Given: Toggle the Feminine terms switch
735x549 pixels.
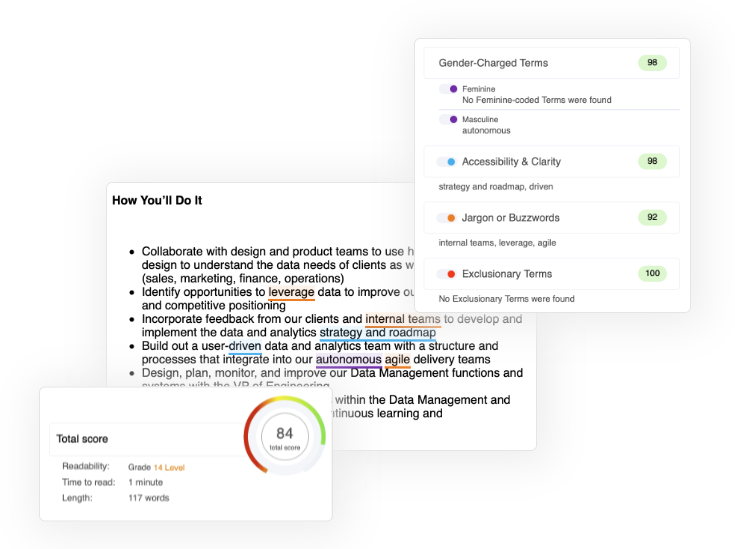Looking at the screenshot, I should (x=448, y=89).
